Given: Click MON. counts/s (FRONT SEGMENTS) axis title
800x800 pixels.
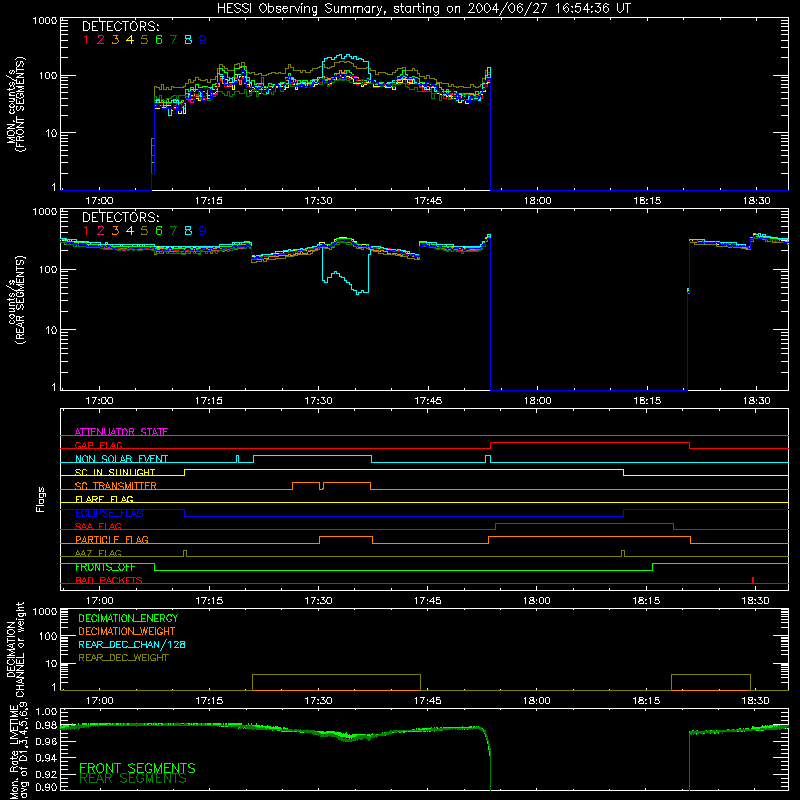Looking at the screenshot, I should pyautogui.click(x=16, y=104).
